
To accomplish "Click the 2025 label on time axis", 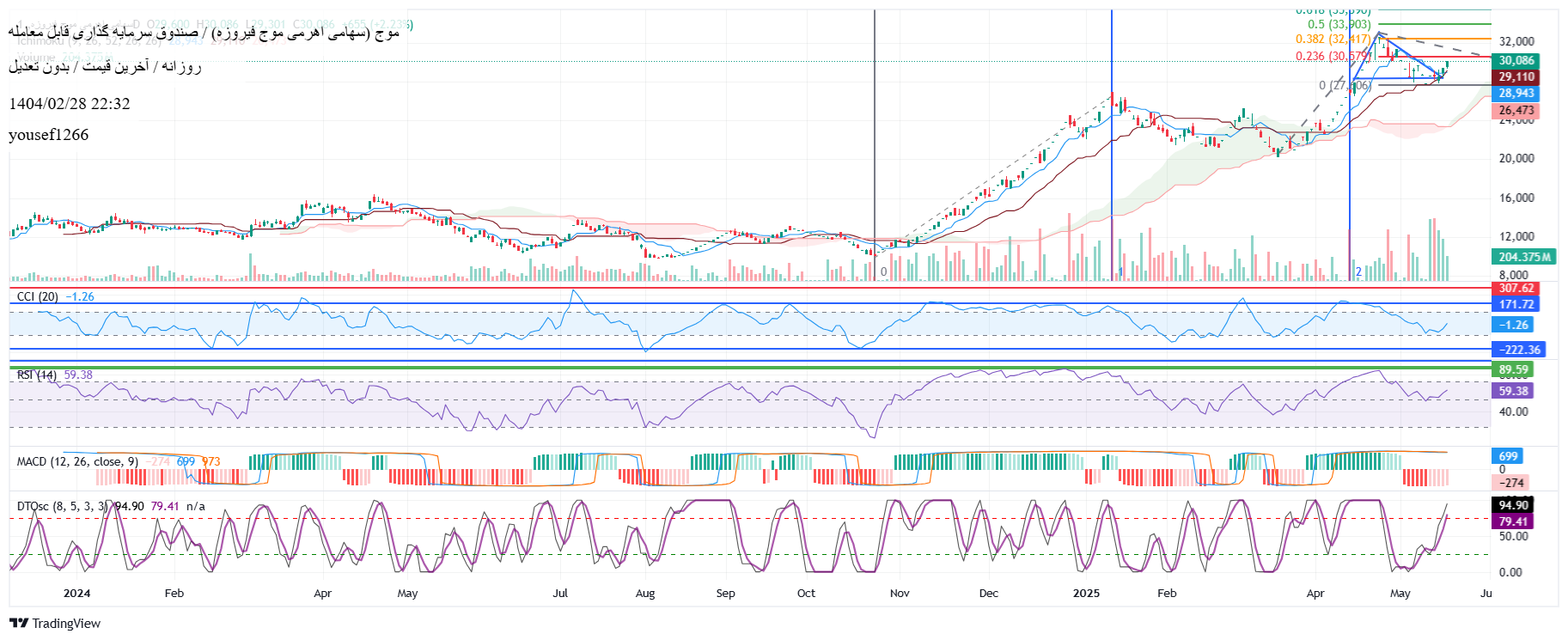I will click(x=1086, y=593).
